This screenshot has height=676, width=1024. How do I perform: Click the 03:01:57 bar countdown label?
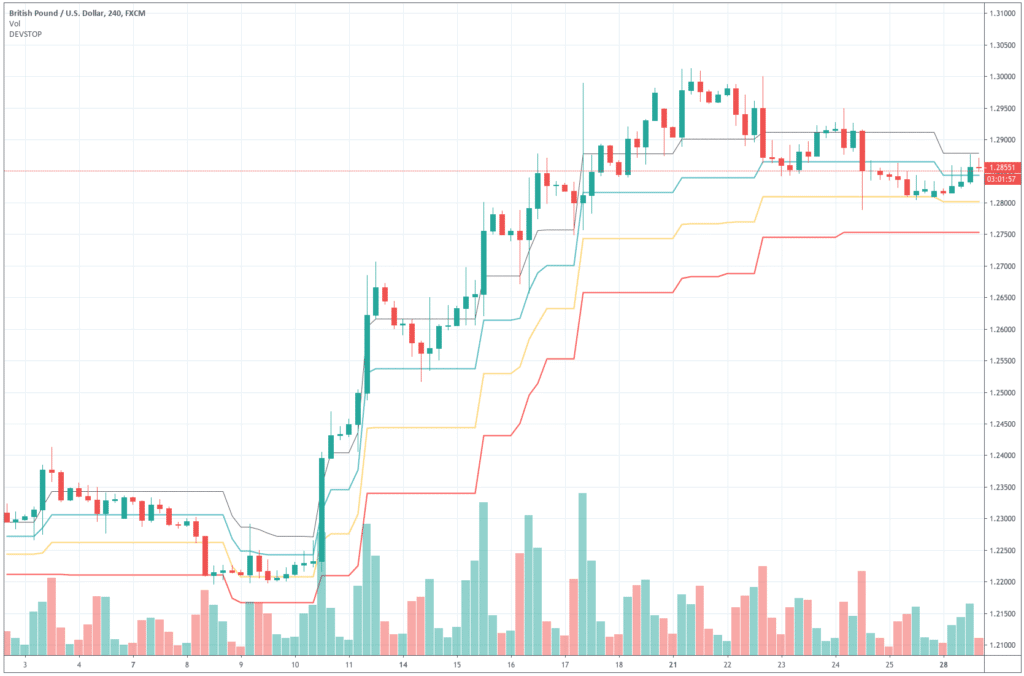[1002, 178]
